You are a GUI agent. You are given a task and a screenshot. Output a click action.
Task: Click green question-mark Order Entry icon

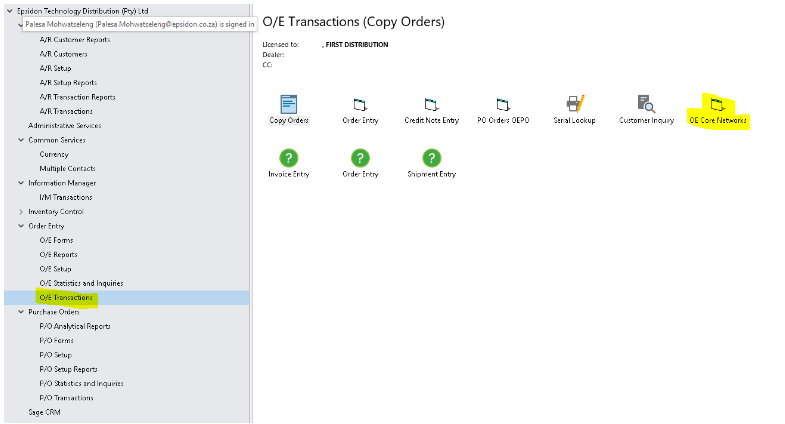click(360, 158)
